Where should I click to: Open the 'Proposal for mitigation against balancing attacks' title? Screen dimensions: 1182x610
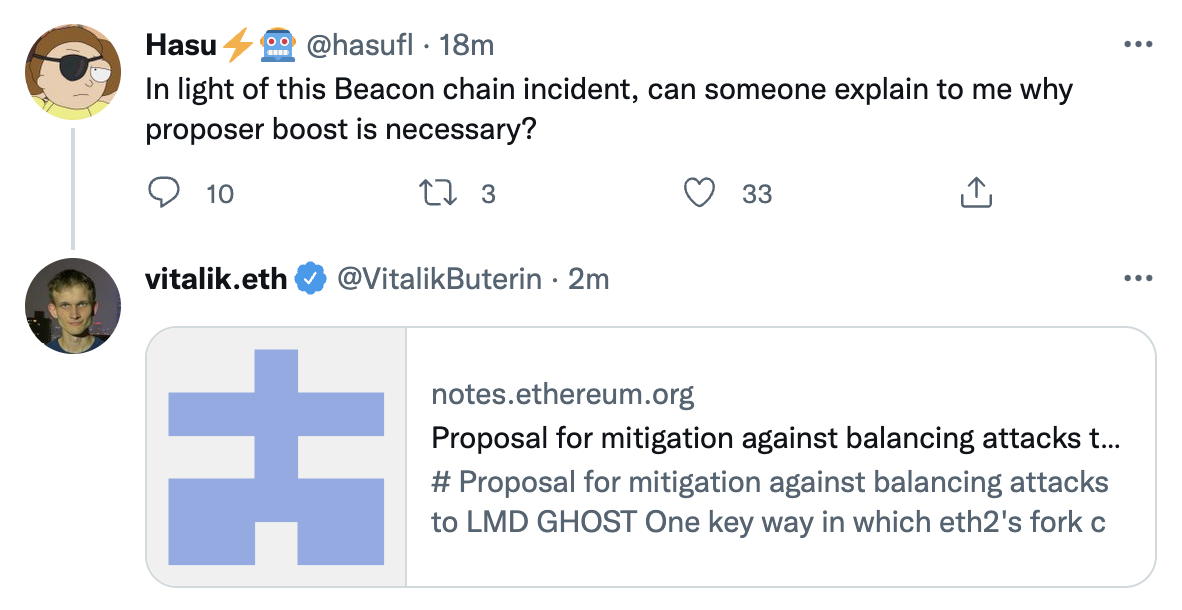click(775, 437)
